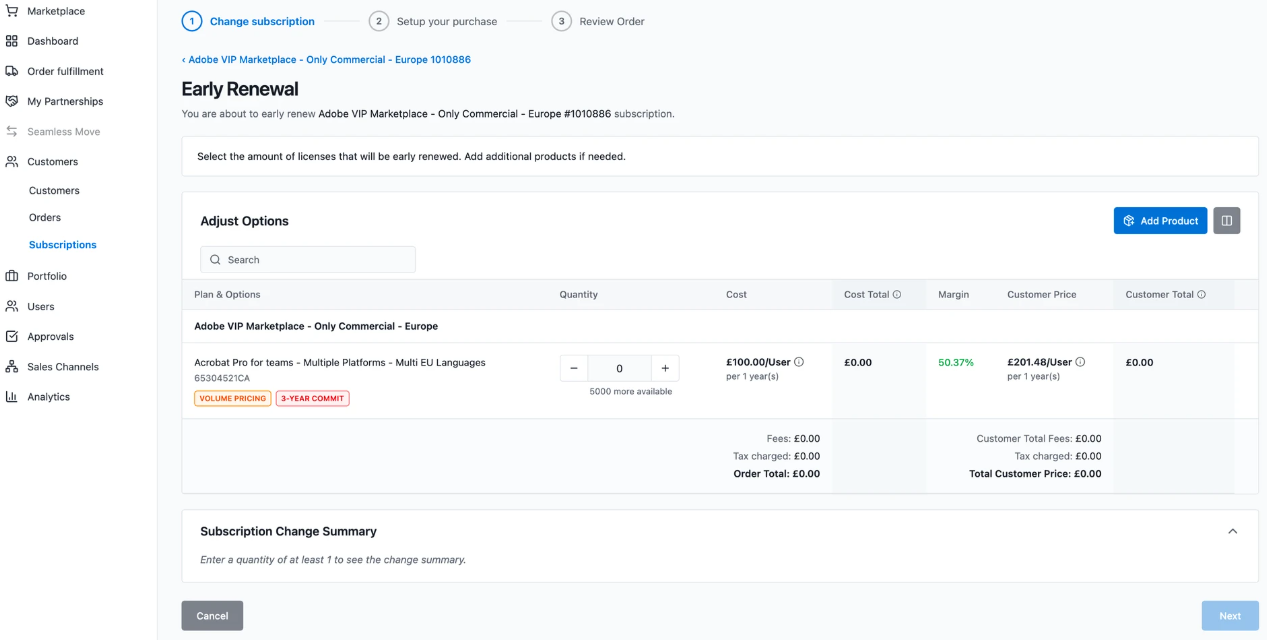Click the My Partnerships handshake icon

(12, 101)
